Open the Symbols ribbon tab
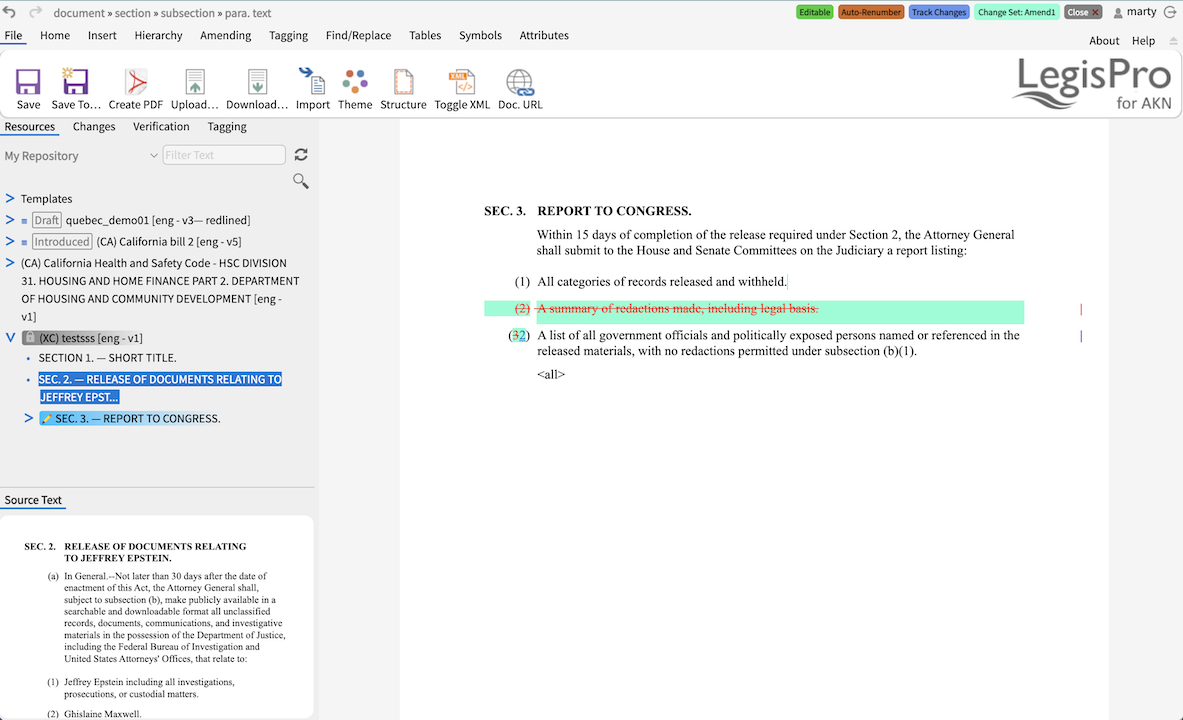 point(480,35)
